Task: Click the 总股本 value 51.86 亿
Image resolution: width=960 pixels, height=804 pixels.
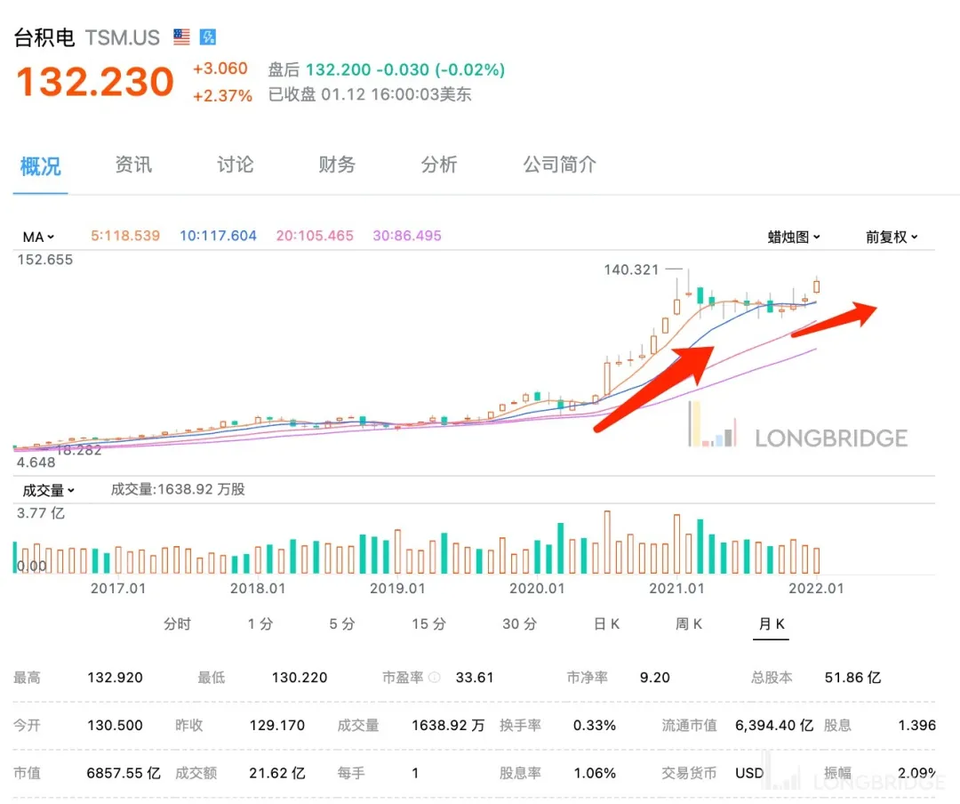Action: coord(853,677)
